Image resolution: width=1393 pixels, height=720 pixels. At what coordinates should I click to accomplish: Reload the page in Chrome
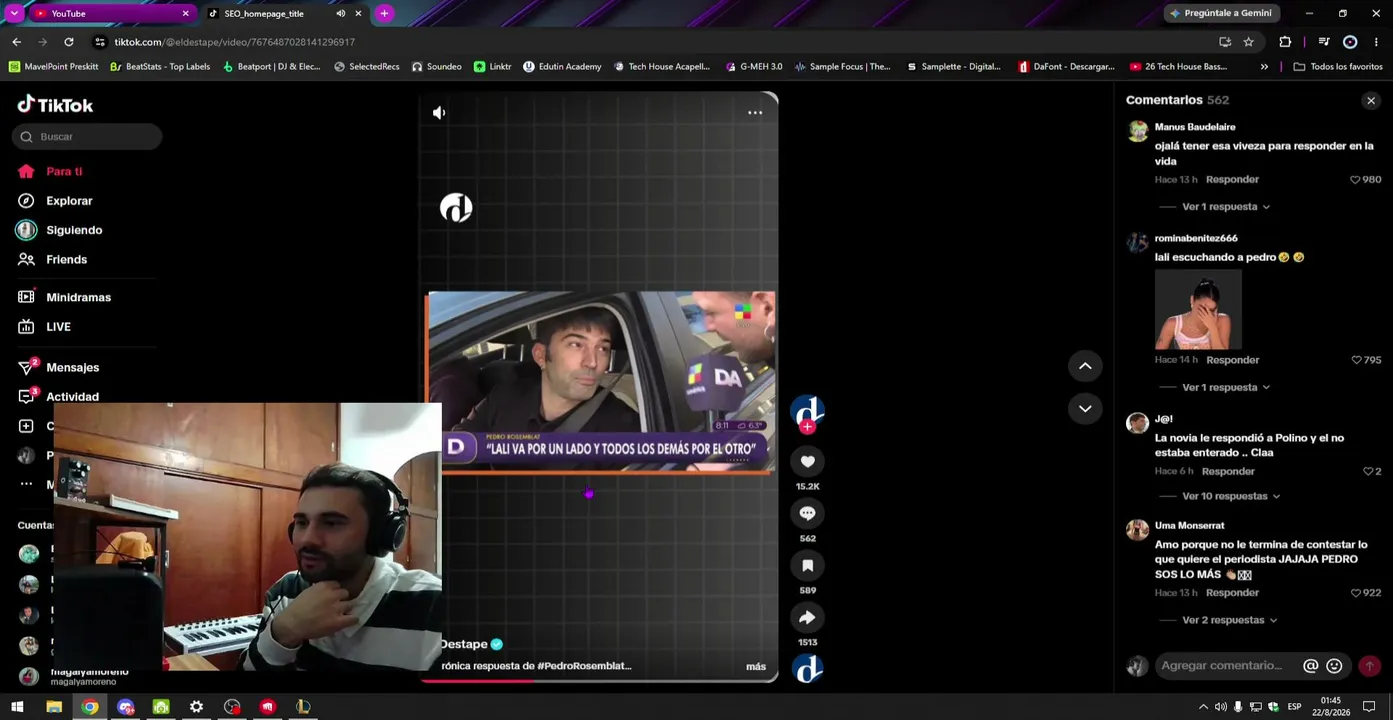pos(69,42)
